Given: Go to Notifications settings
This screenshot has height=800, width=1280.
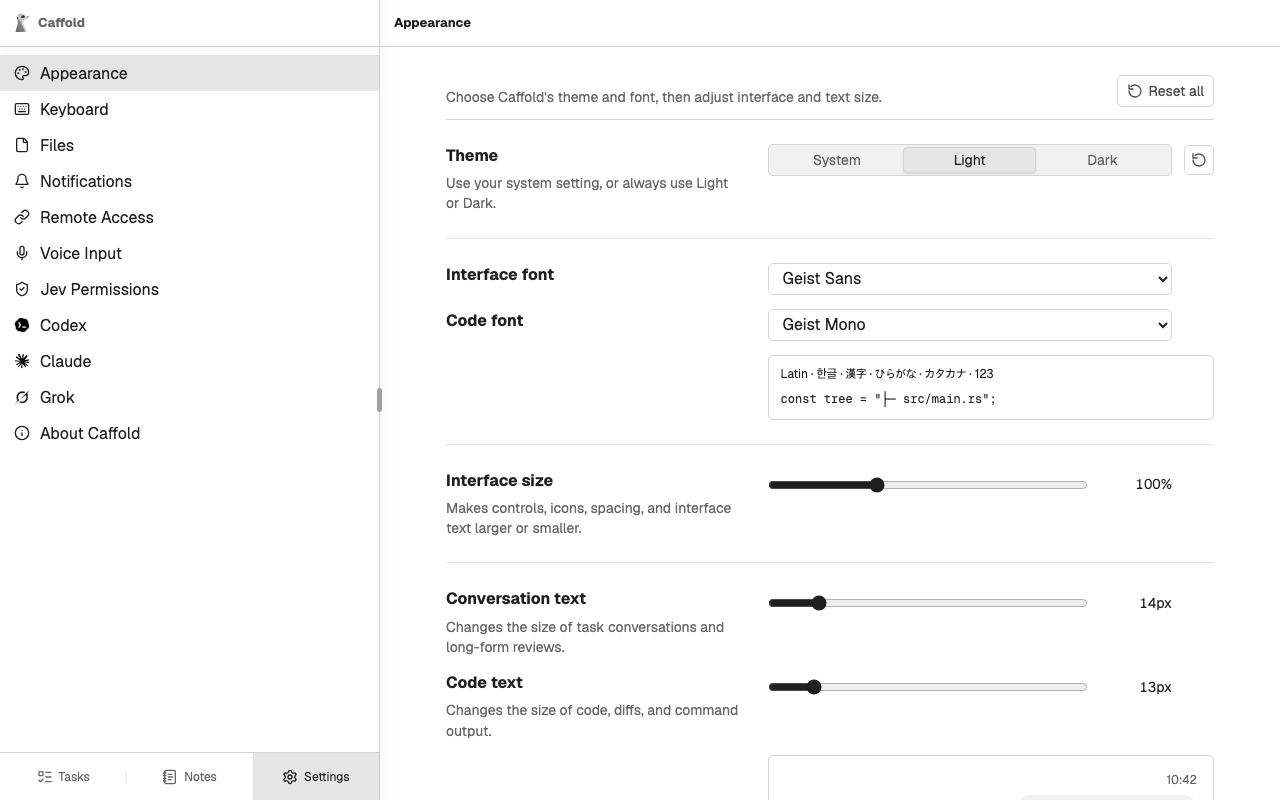Looking at the screenshot, I should tap(189, 181).
